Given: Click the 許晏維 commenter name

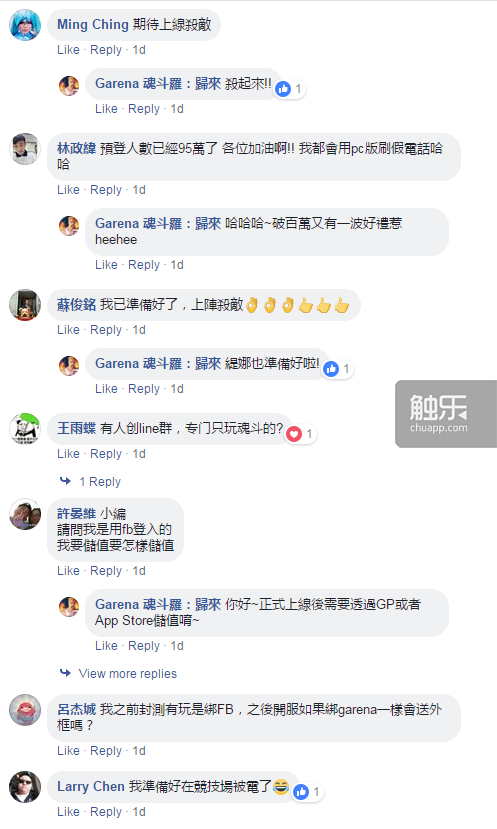Looking at the screenshot, I should pos(76,513).
